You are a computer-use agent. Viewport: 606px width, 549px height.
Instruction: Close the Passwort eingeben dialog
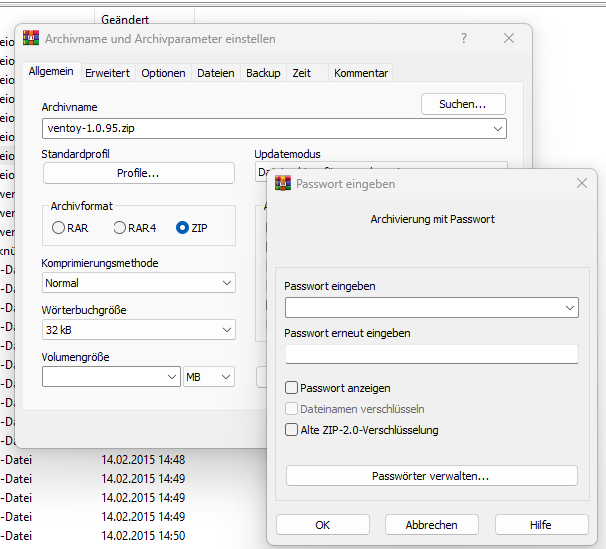[x=582, y=183]
